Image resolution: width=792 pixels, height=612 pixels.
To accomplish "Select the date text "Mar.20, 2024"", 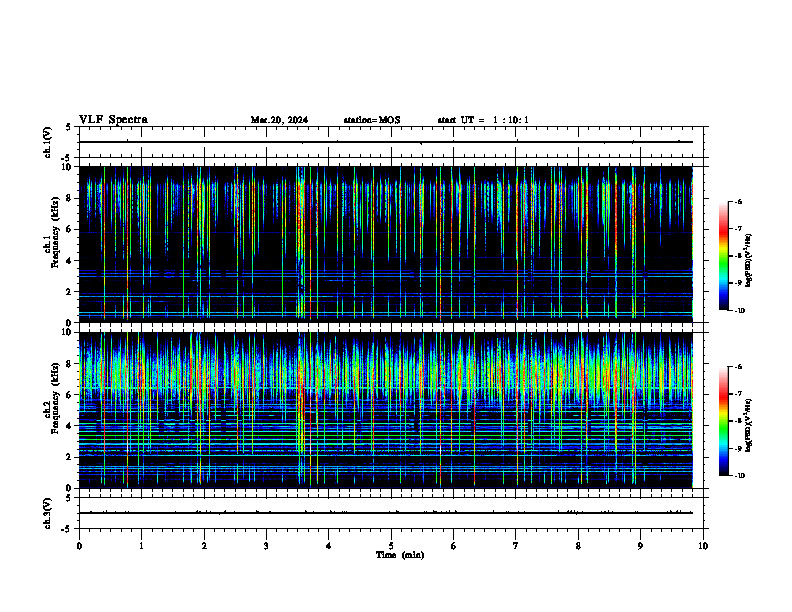I will 279,120.
